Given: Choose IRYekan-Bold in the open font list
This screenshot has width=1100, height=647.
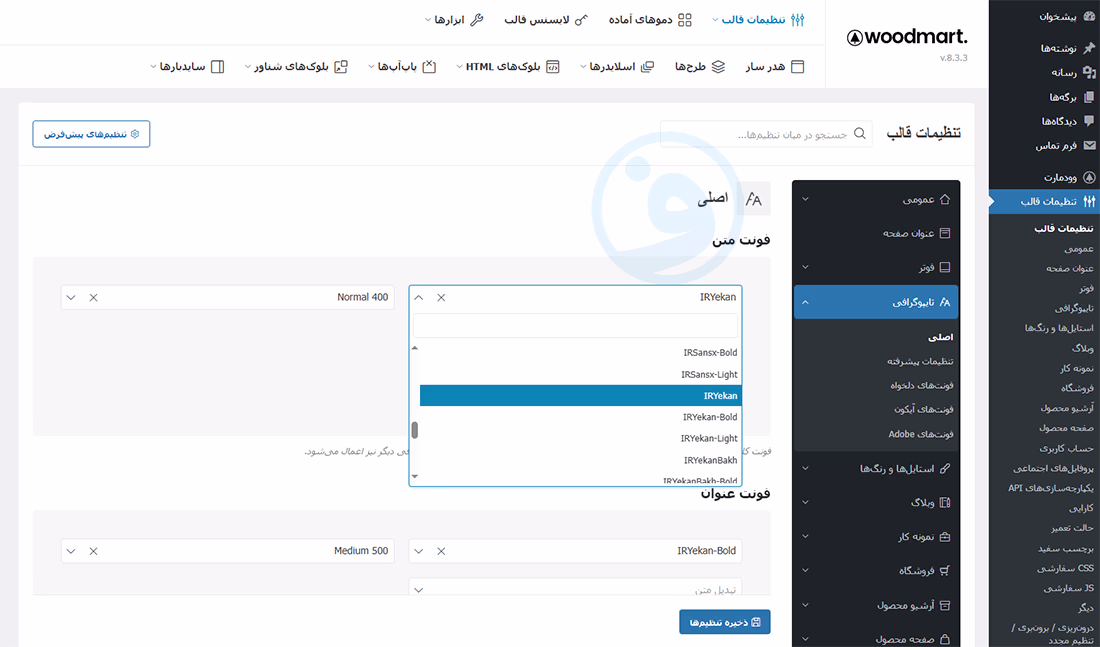Looking at the screenshot, I should click(580, 417).
